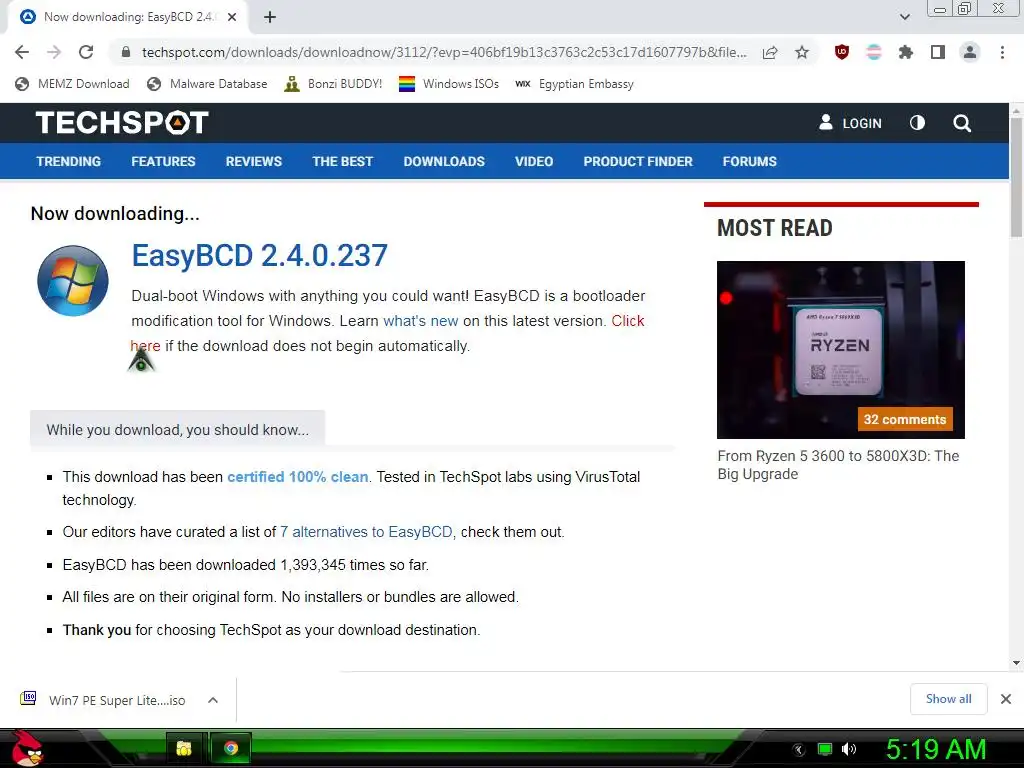Open the Malware Database bookmark
This screenshot has width=1024, height=768.
207,84
